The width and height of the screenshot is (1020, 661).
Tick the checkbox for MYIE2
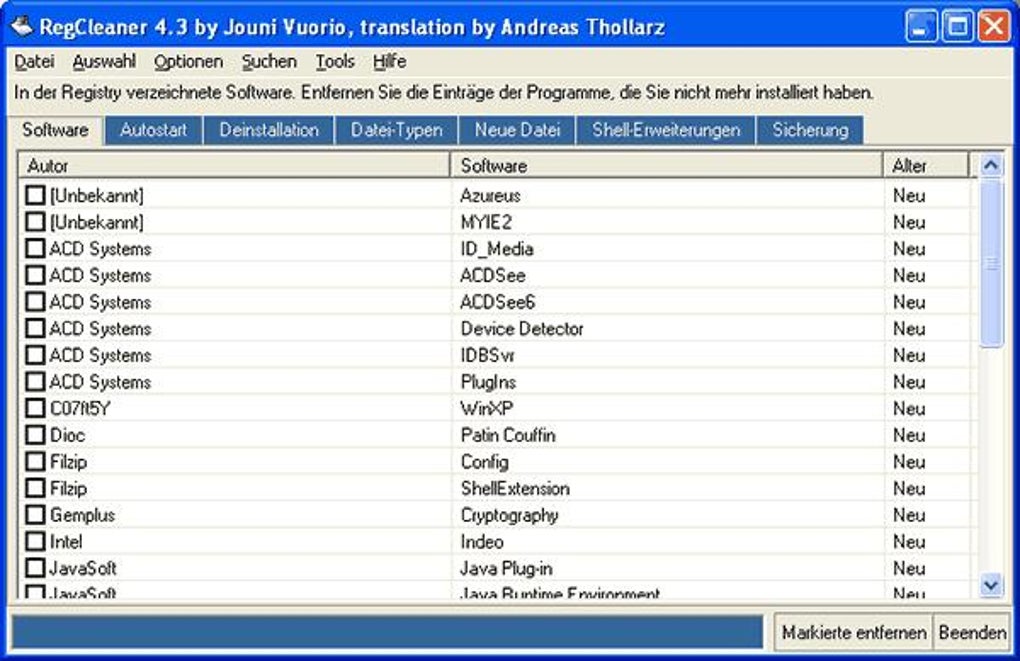35,222
